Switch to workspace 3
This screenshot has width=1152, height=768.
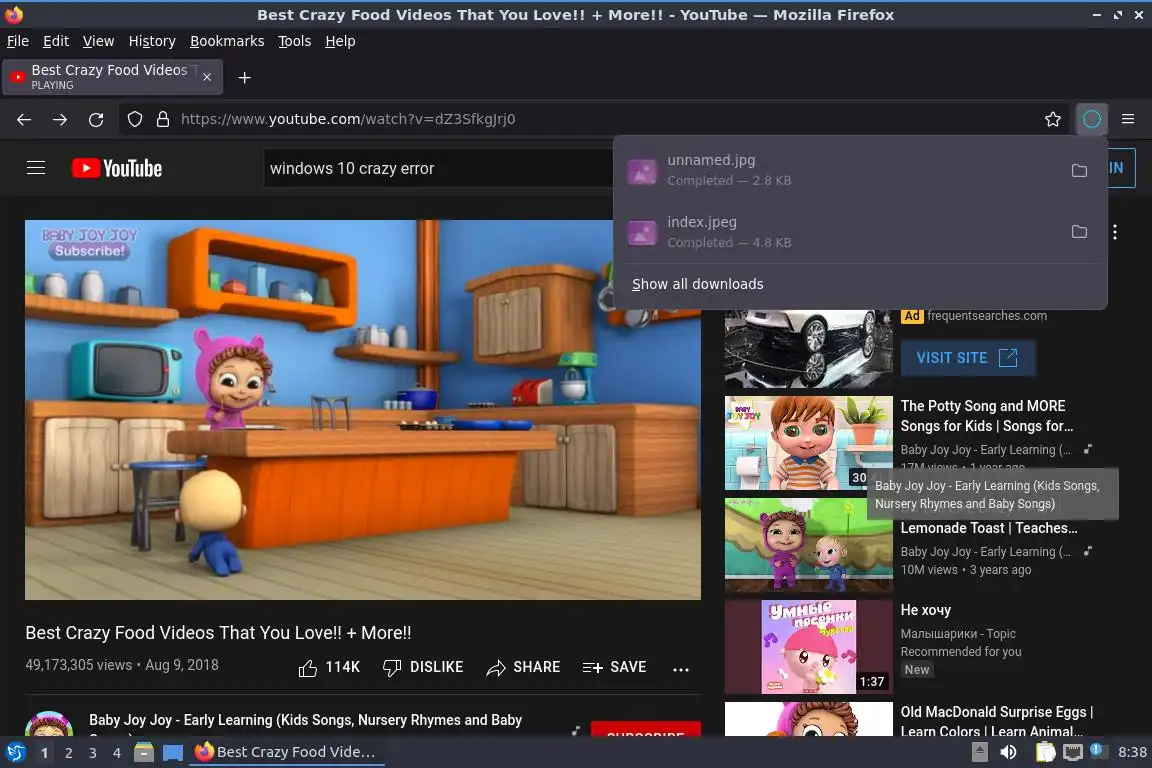93,753
